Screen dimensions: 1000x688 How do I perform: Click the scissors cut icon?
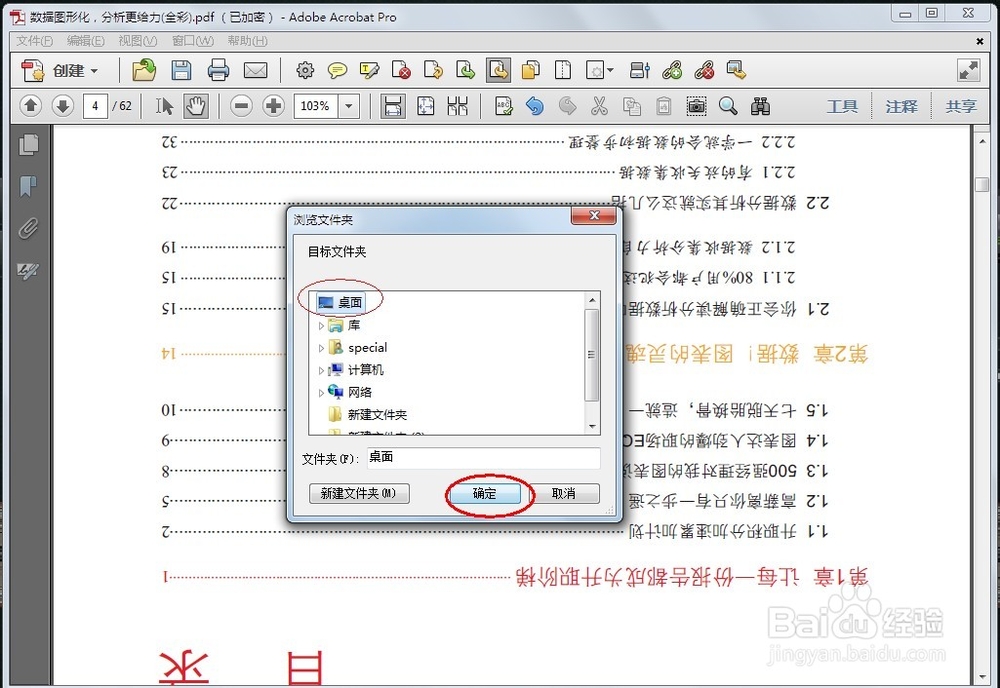[599, 106]
